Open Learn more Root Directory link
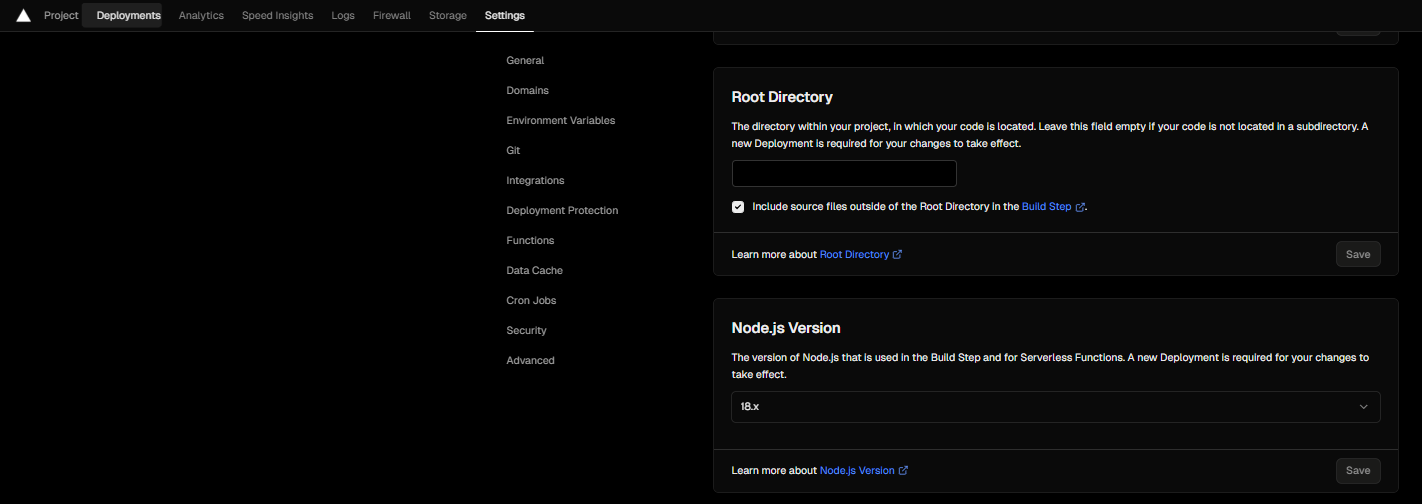Screen dimensions: 1422x504 pos(854,254)
